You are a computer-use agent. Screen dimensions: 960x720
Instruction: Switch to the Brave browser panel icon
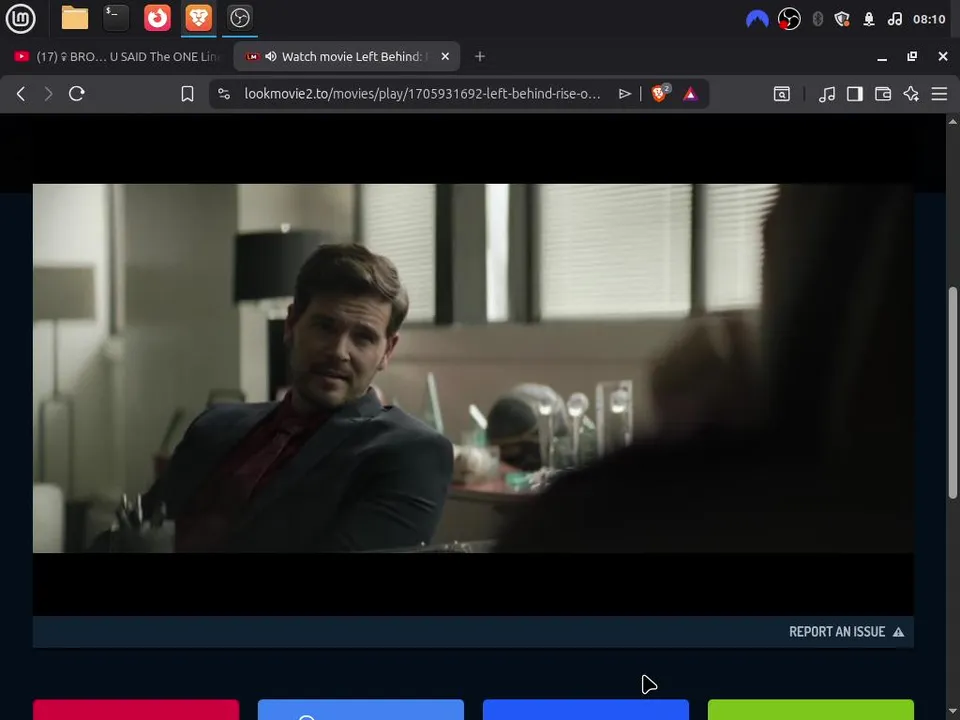click(198, 18)
